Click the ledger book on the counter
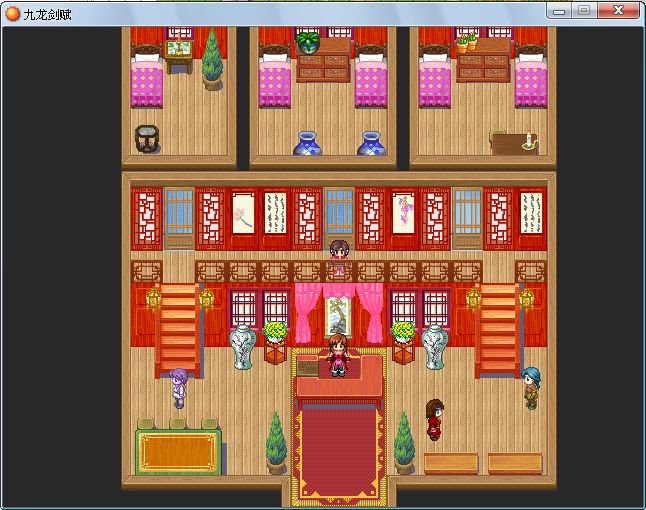 coord(307,368)
